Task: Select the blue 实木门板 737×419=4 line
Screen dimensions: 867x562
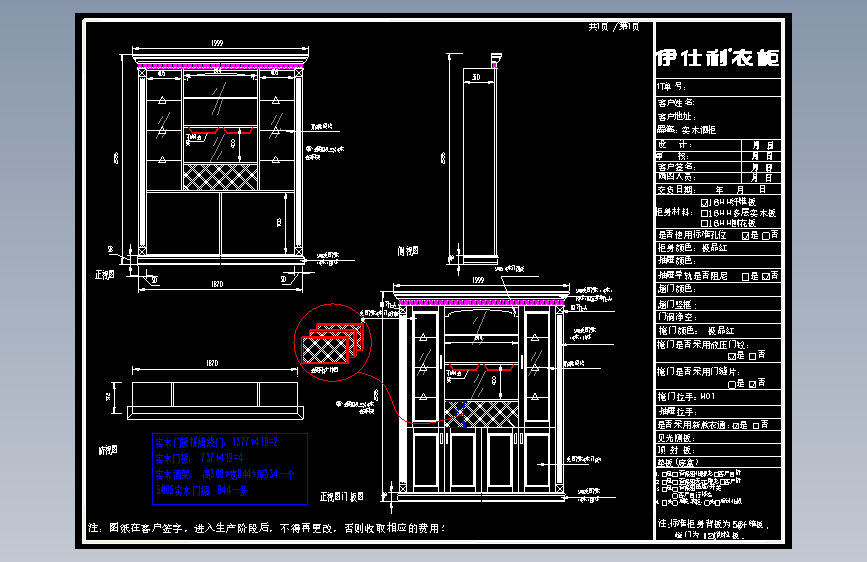Action: pos(199,459)
